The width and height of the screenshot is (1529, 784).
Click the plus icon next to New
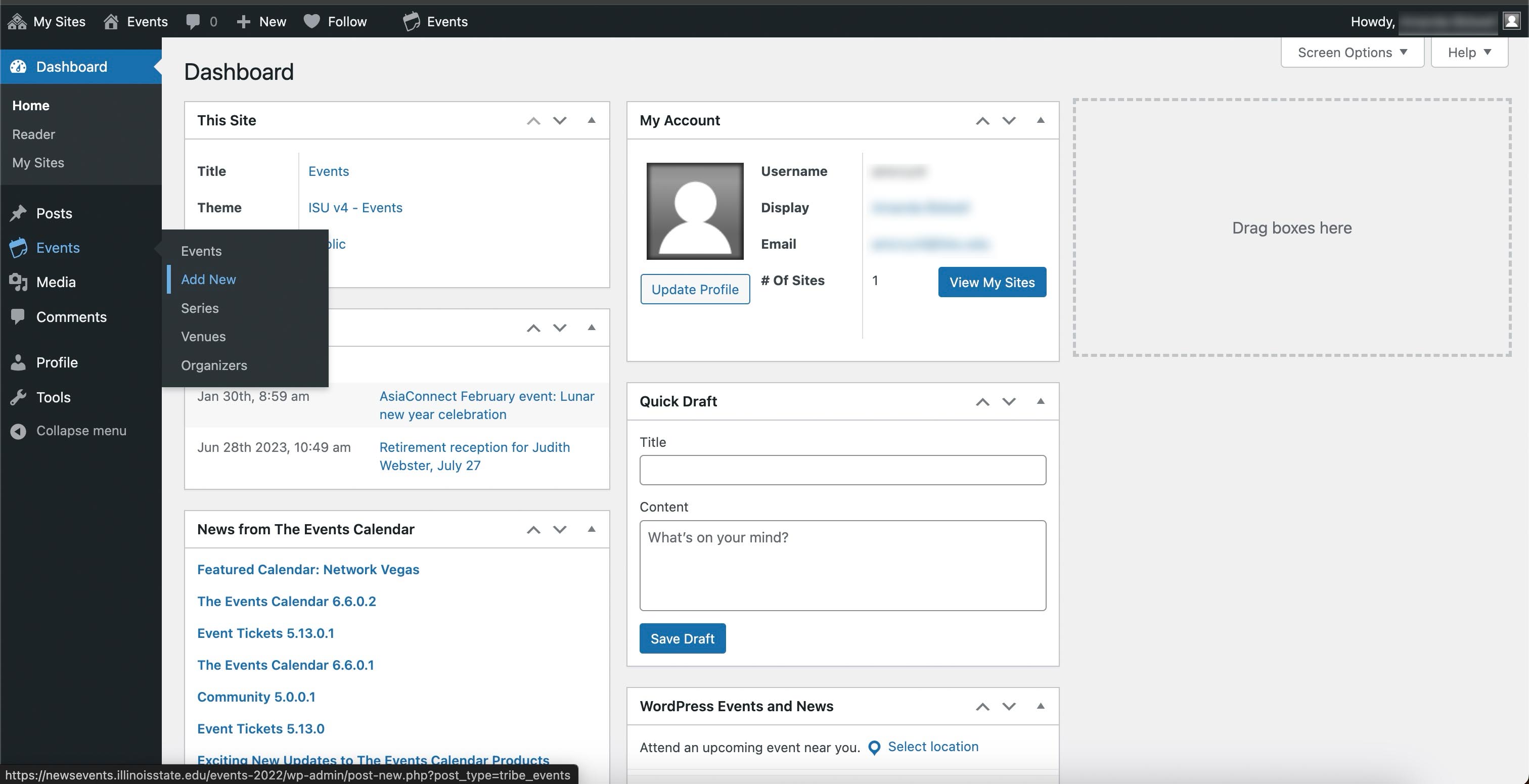tap(243, 22)
